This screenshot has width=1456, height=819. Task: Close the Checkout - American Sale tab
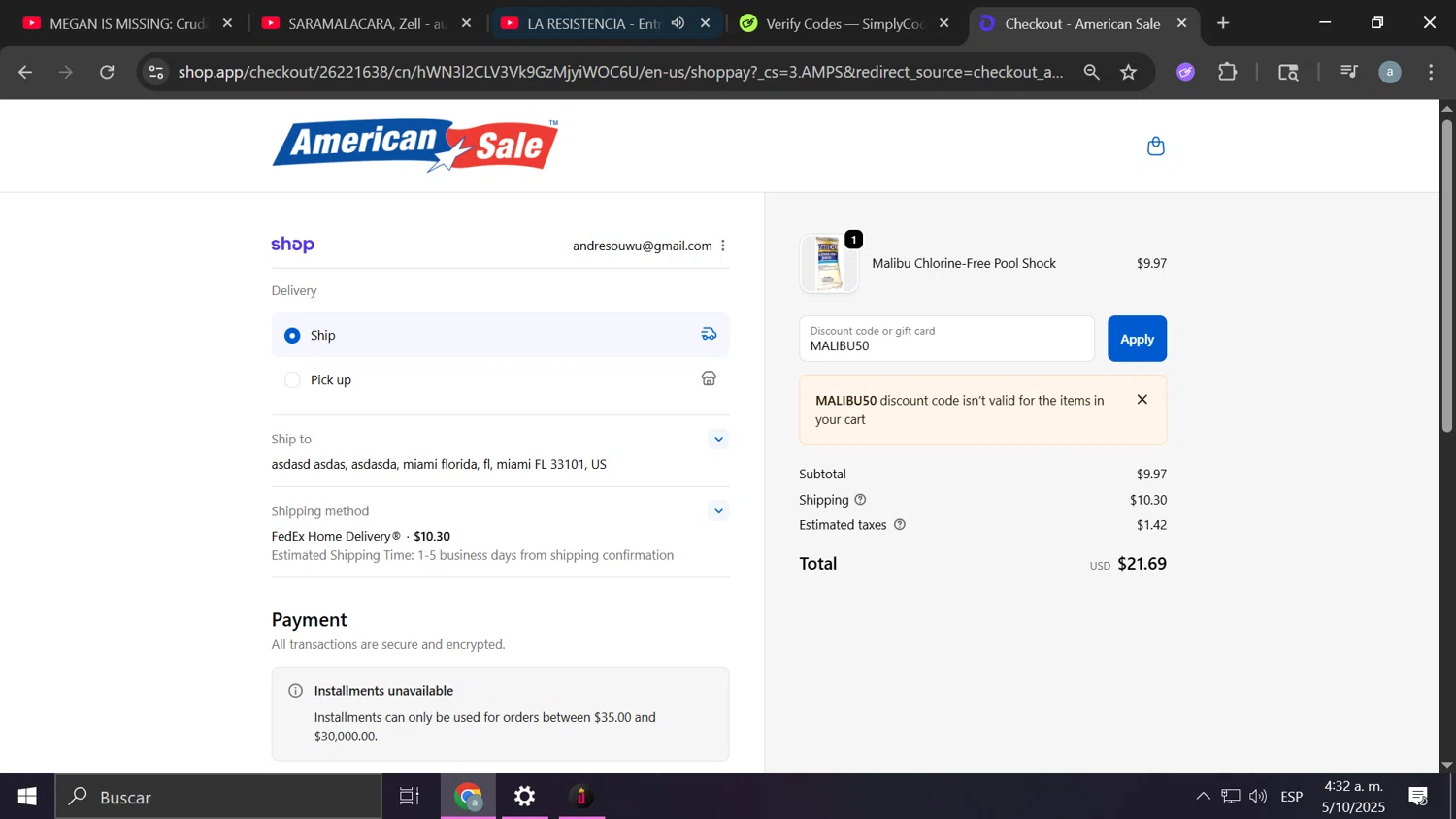pyautogui.click(x=1181, y=23)
